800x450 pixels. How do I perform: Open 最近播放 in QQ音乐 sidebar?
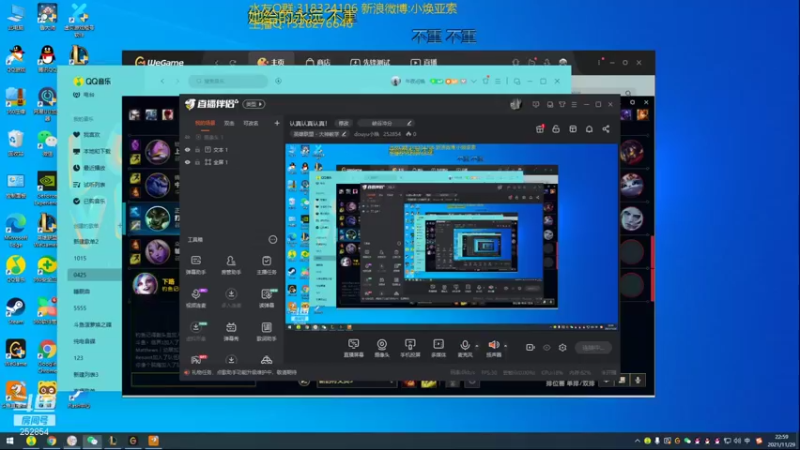(x=89, y=168)
